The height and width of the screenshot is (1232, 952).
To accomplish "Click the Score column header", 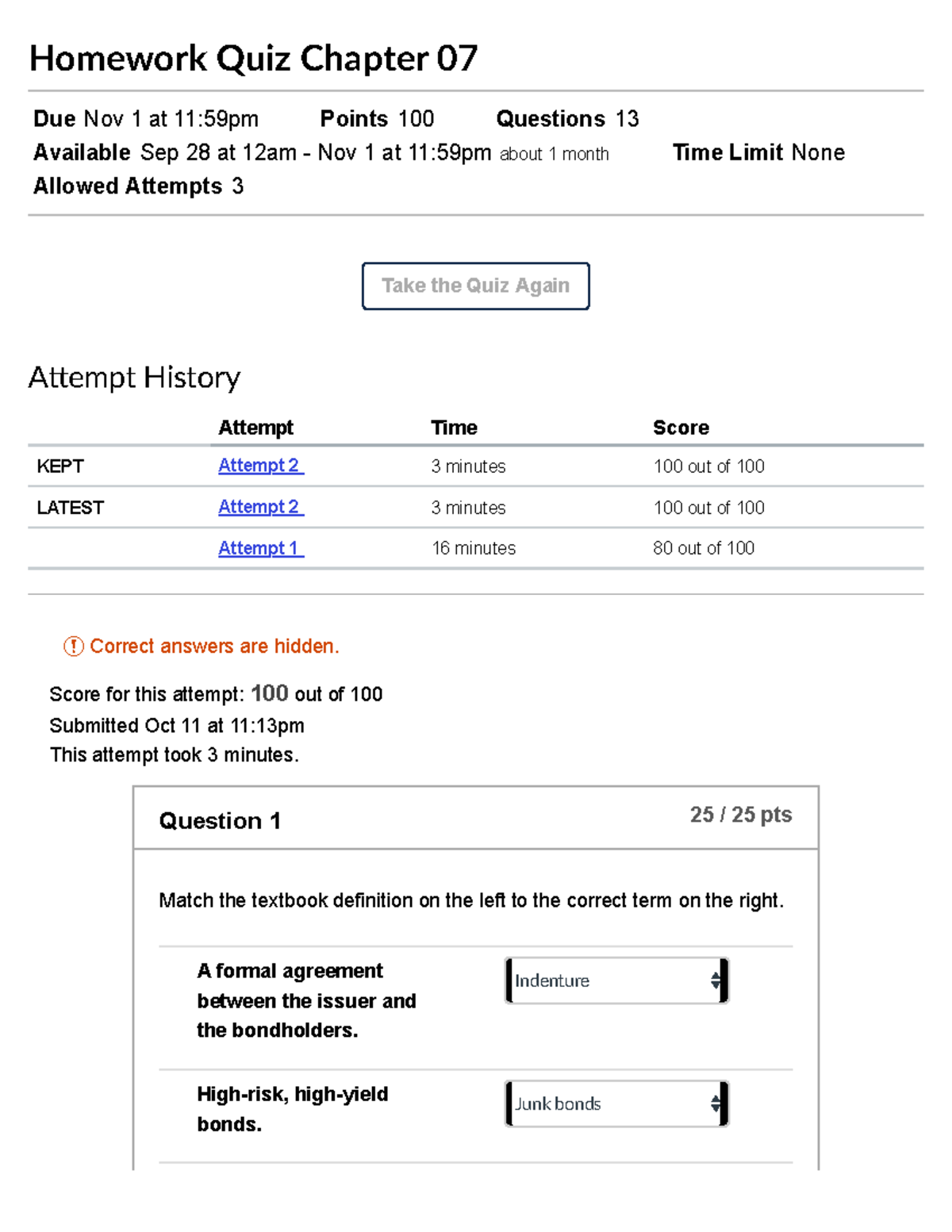I will (x=681, y=428).
